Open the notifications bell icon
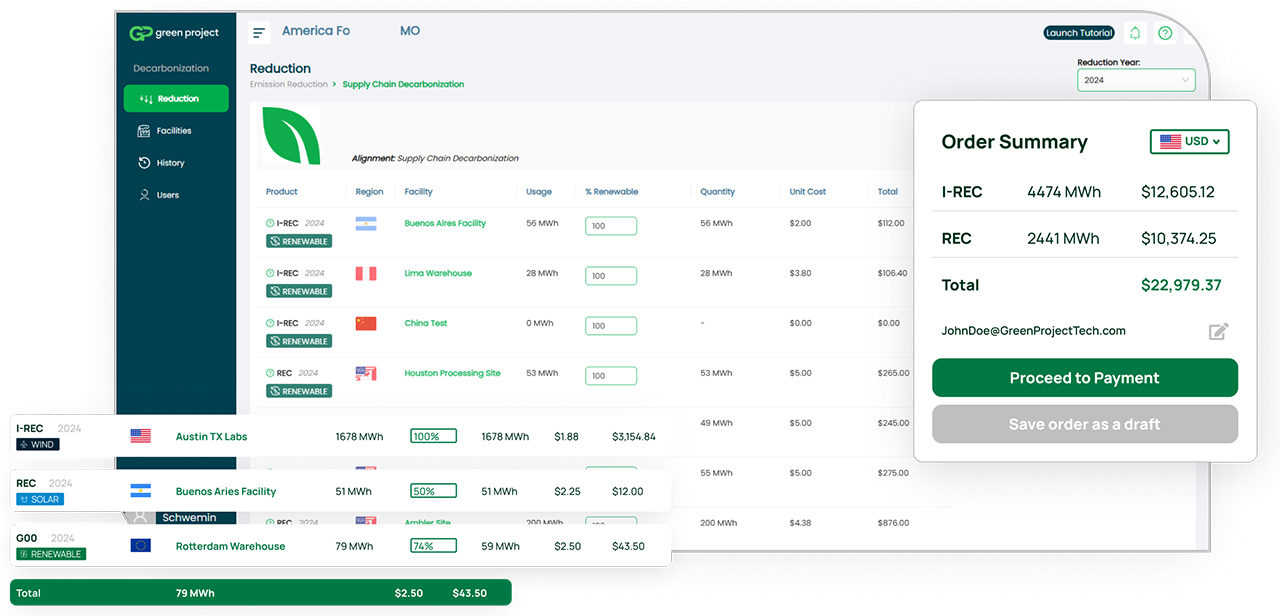 (x=1135, y=33)
